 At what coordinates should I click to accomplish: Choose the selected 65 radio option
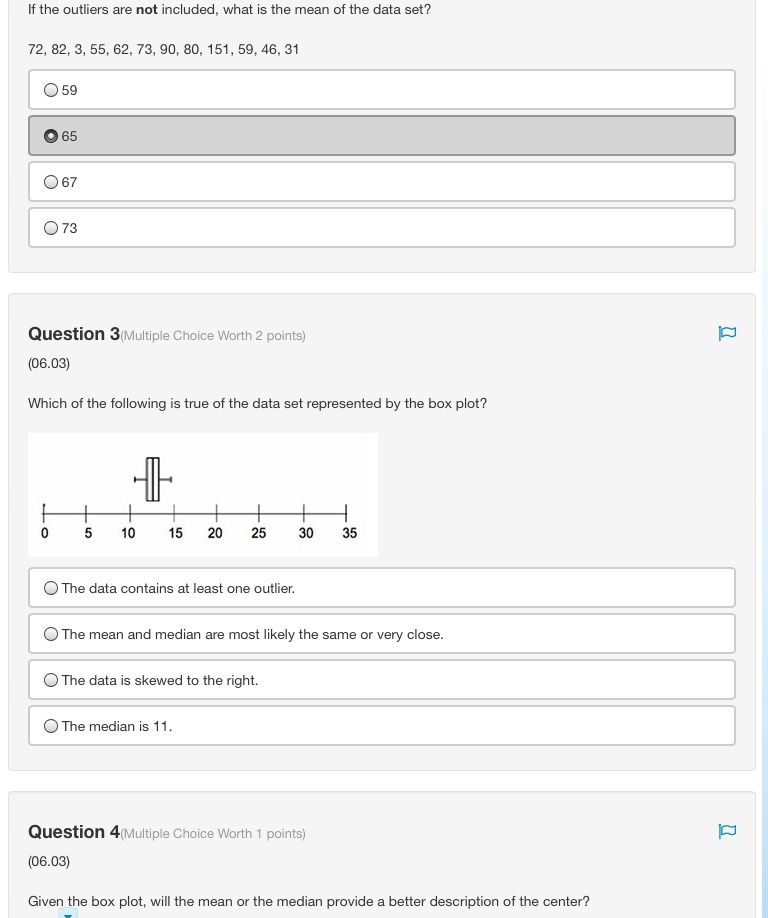tap(51, 136)
